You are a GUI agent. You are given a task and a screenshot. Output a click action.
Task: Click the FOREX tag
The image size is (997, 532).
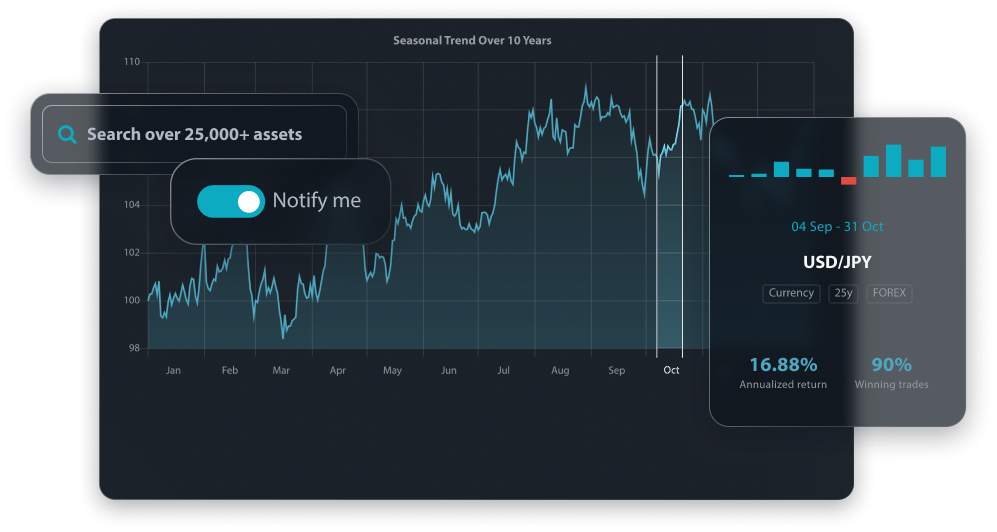[889, 294]
